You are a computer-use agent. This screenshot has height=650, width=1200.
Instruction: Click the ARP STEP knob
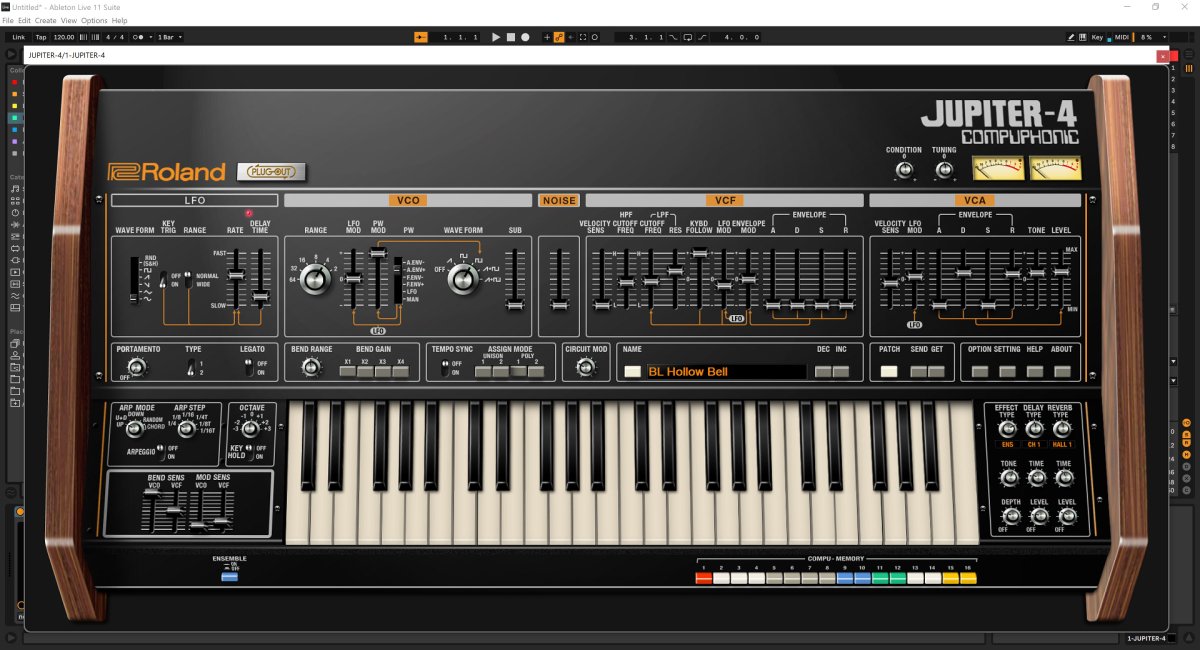(188, 429)
